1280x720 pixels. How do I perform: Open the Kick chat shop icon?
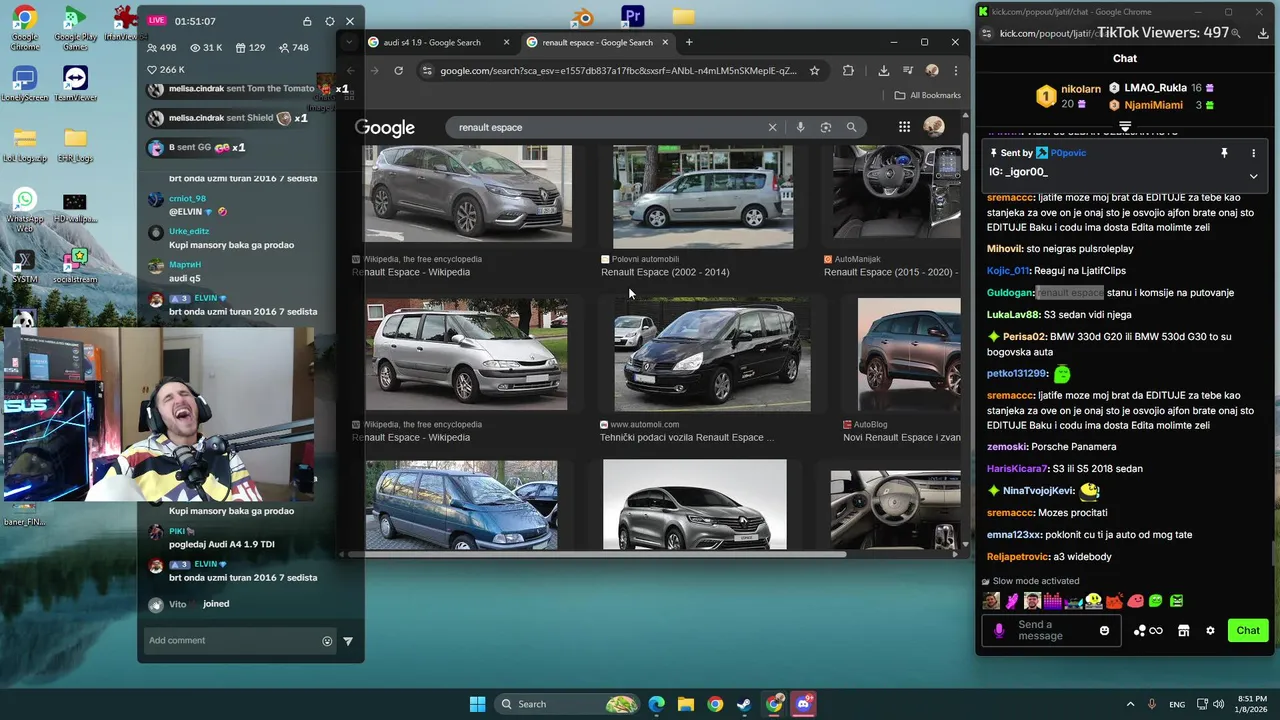click(1183, 631)
